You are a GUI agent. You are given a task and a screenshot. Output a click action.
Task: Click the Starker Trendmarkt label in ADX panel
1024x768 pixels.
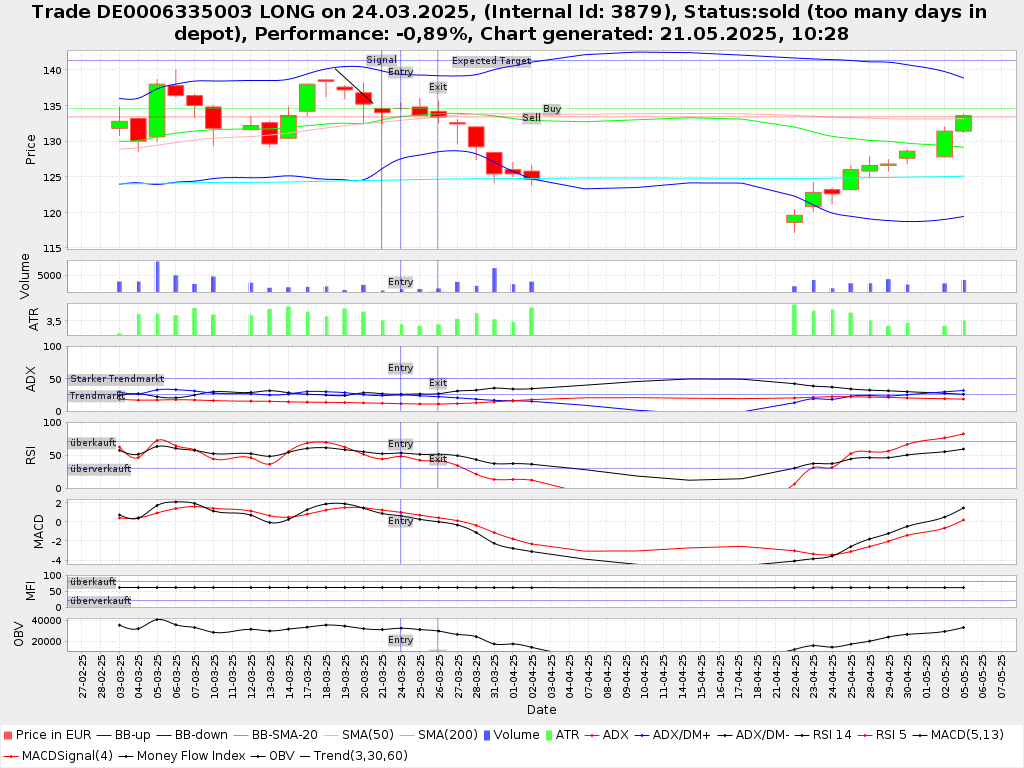[116, 380]
